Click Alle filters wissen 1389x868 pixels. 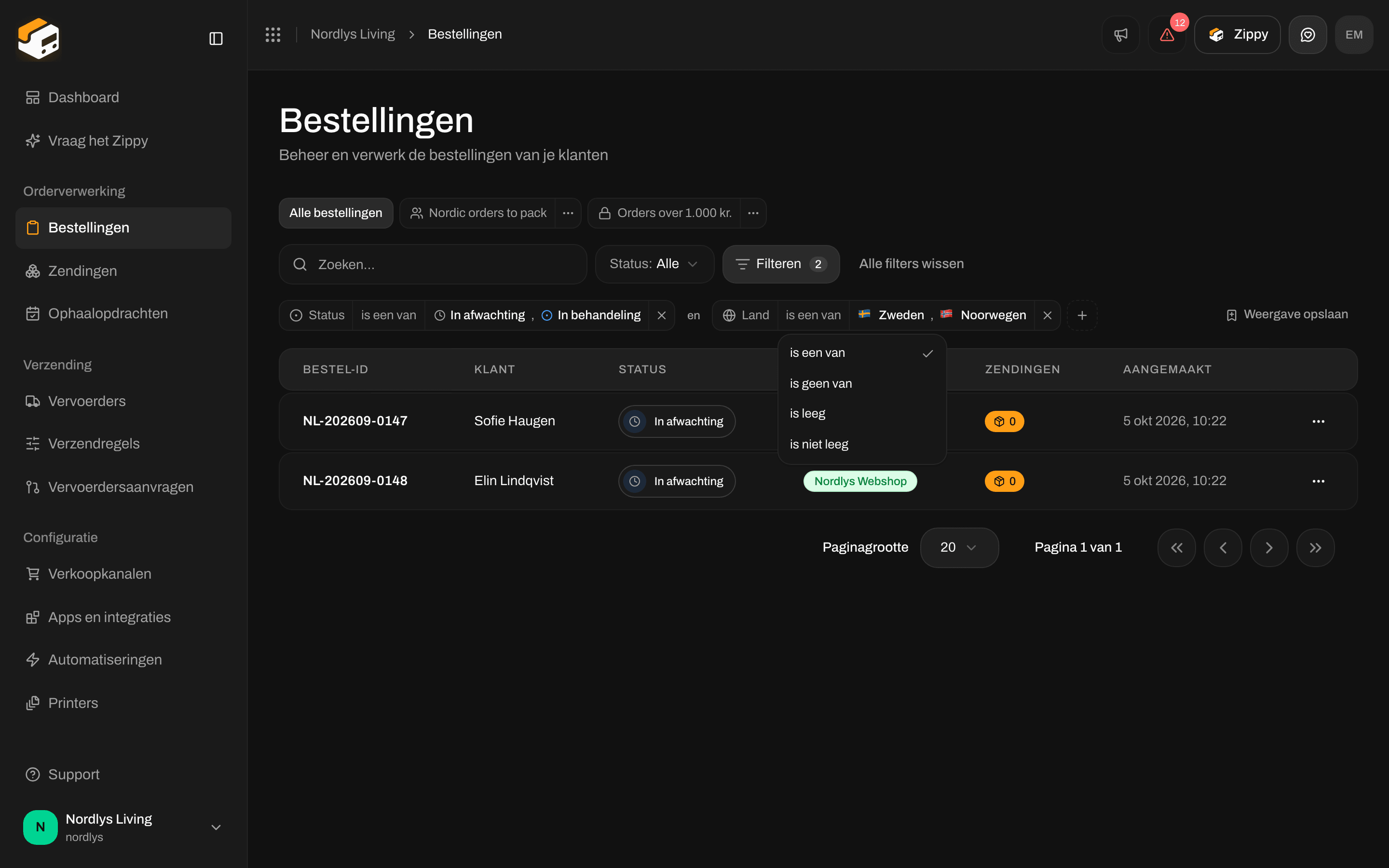click(x=911, y=264)
